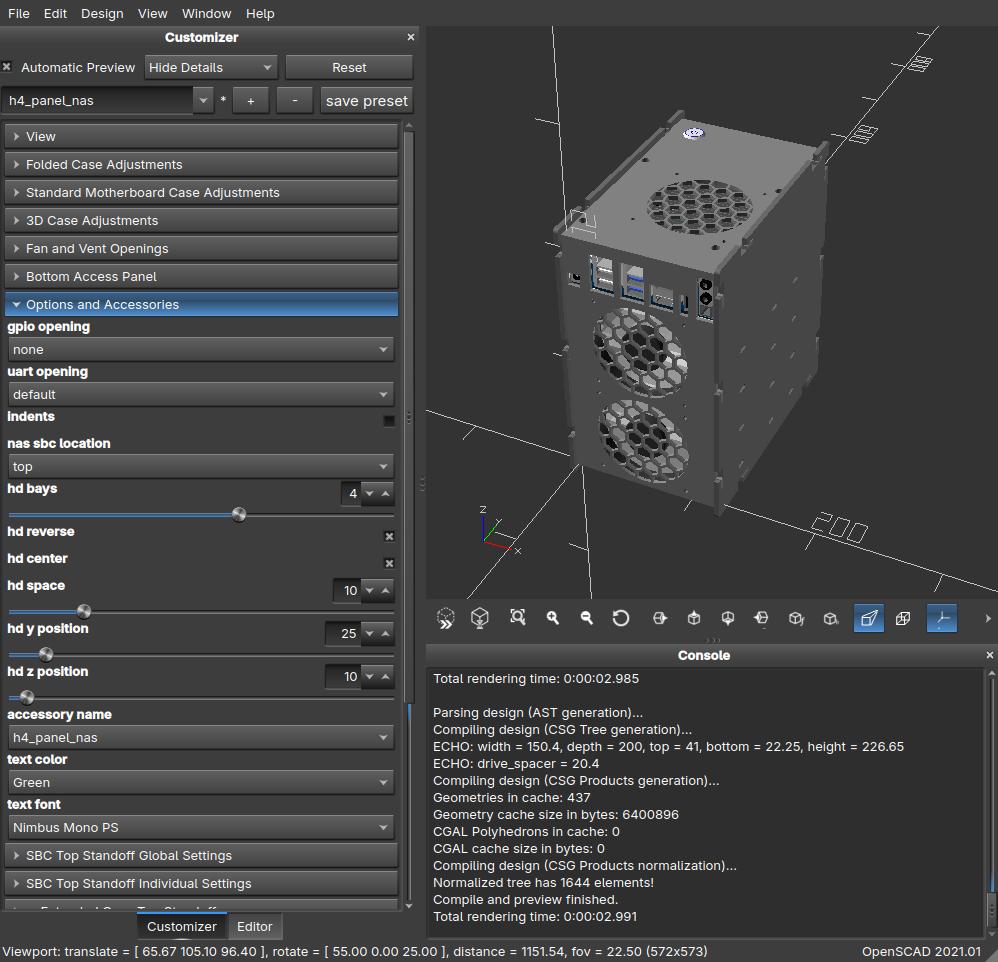The height and width of the screenshot is (962, 998).
Task: Switch to the Editor tab
Action: point(254,926)
